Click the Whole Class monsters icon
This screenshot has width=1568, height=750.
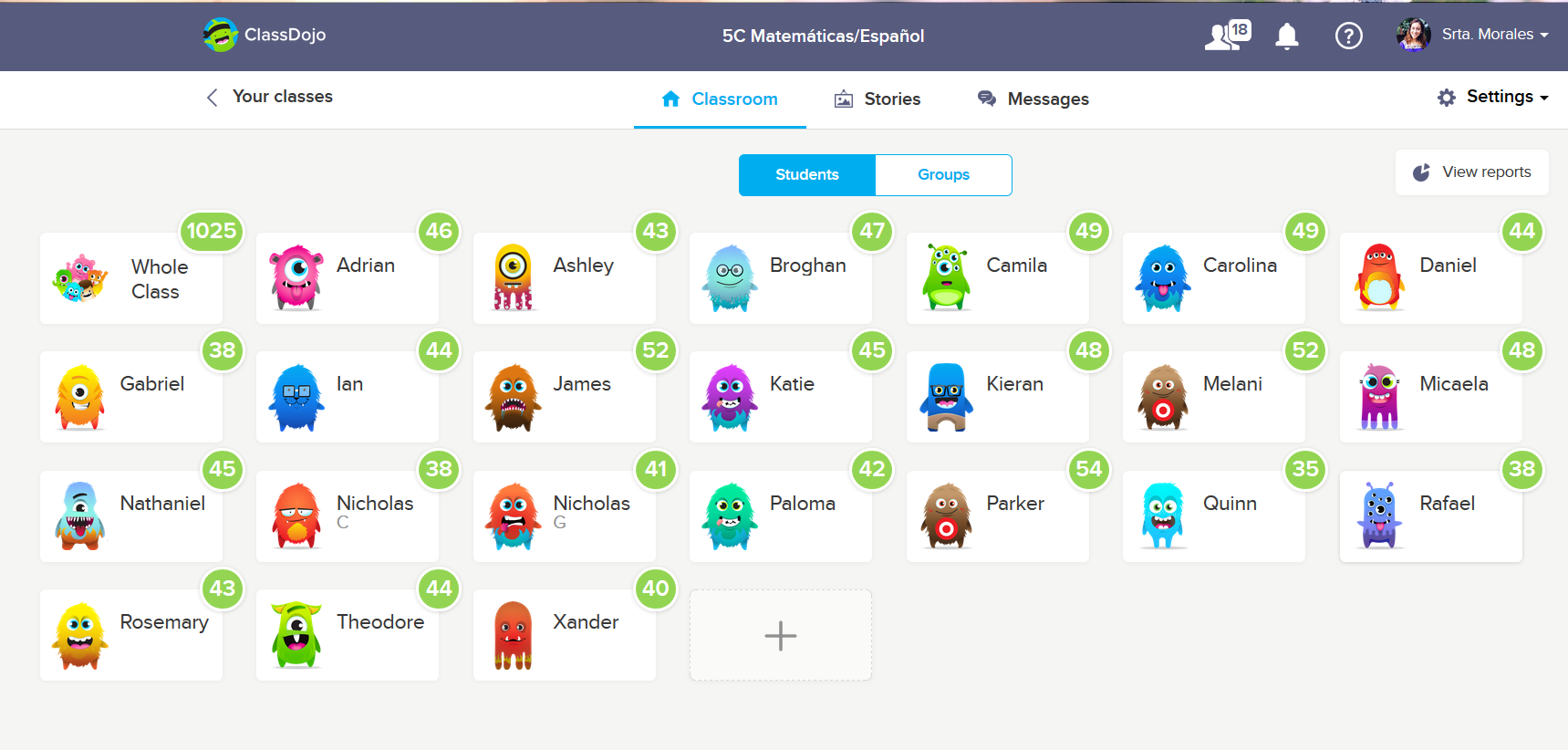(80, 278)
